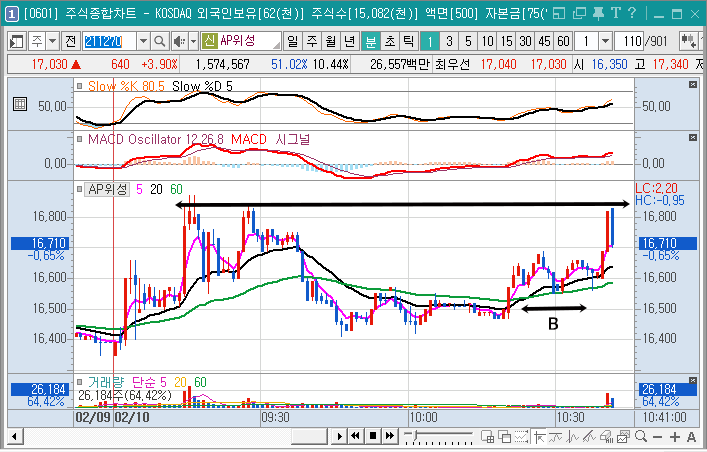This screenshot has height=452, width=707.
Task: Click the horizontal line chart tool icon
Action: tap(556, 437)
